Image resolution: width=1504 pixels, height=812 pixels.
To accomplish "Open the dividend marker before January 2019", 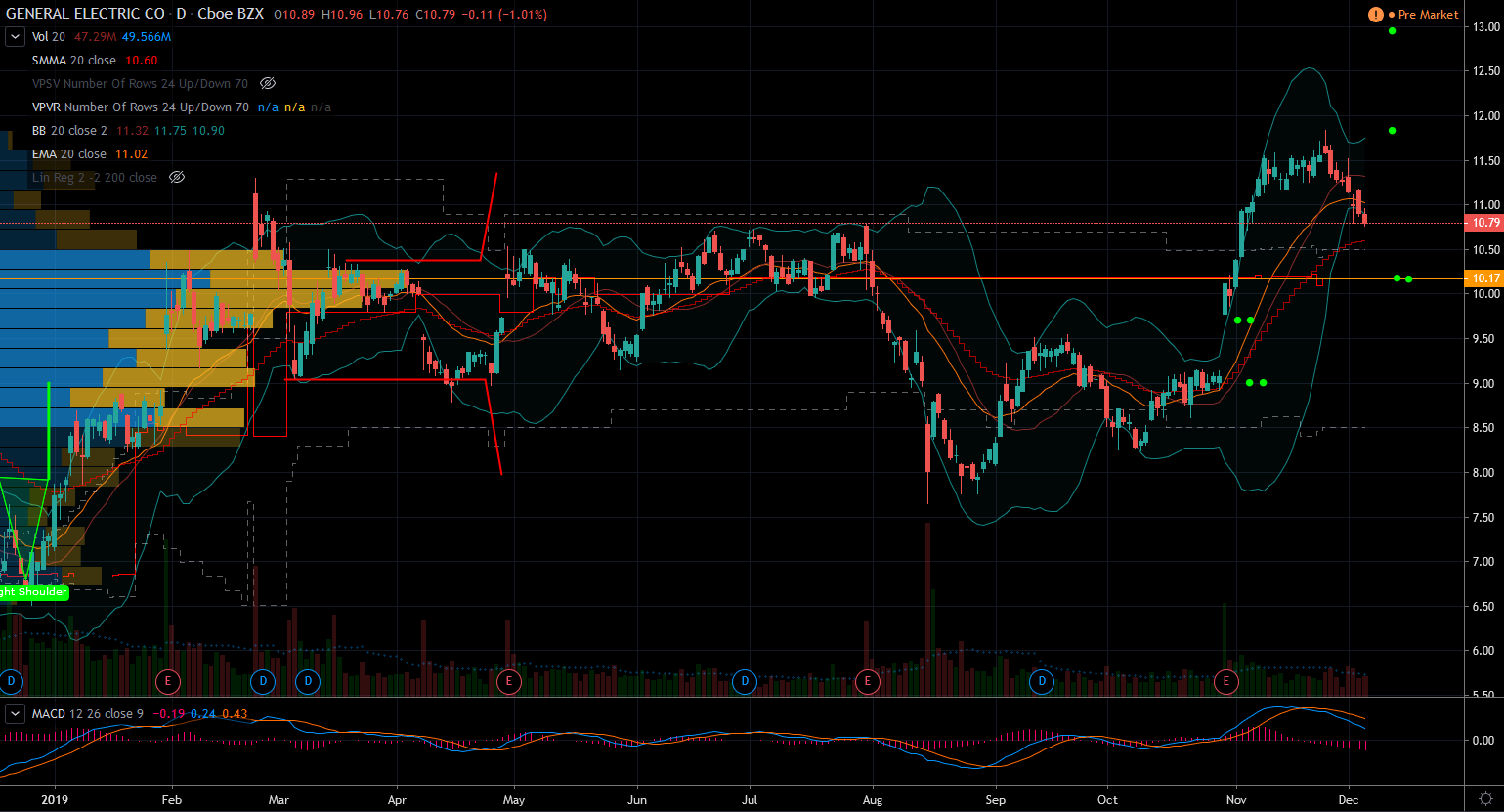I will [x=11, y=681].
